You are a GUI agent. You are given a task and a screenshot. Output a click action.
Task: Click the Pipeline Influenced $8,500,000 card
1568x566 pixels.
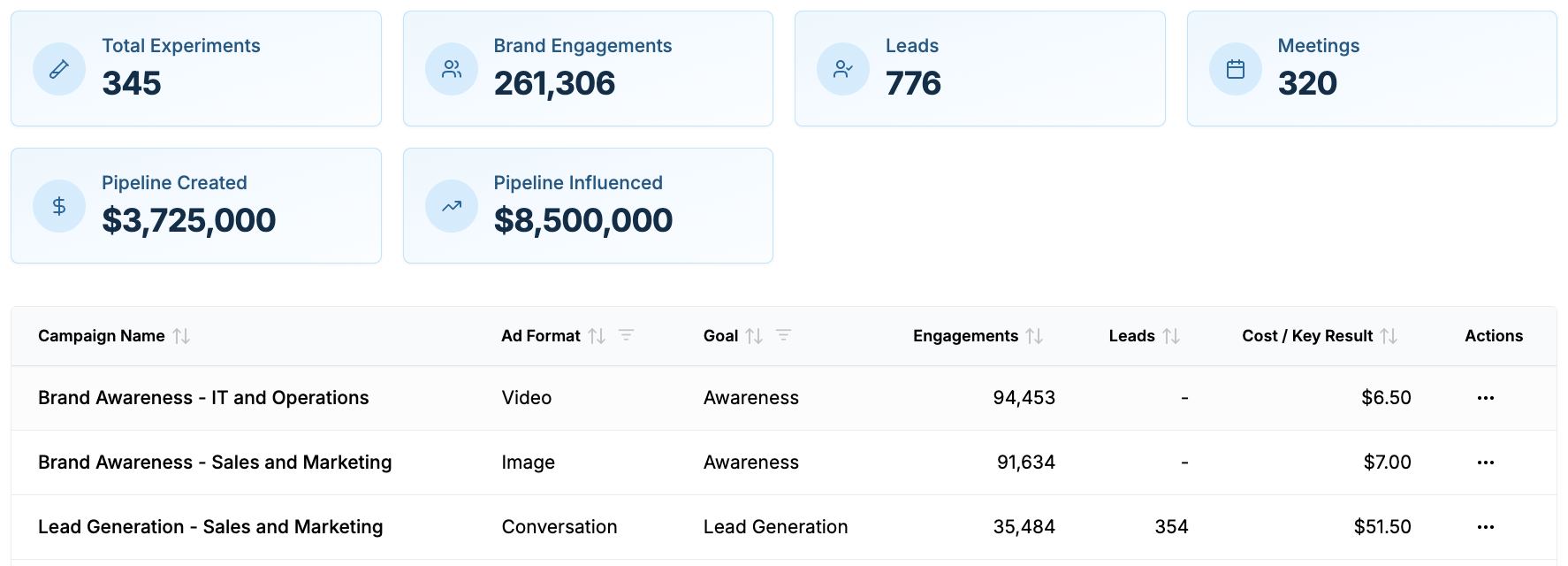coord(588,205)
